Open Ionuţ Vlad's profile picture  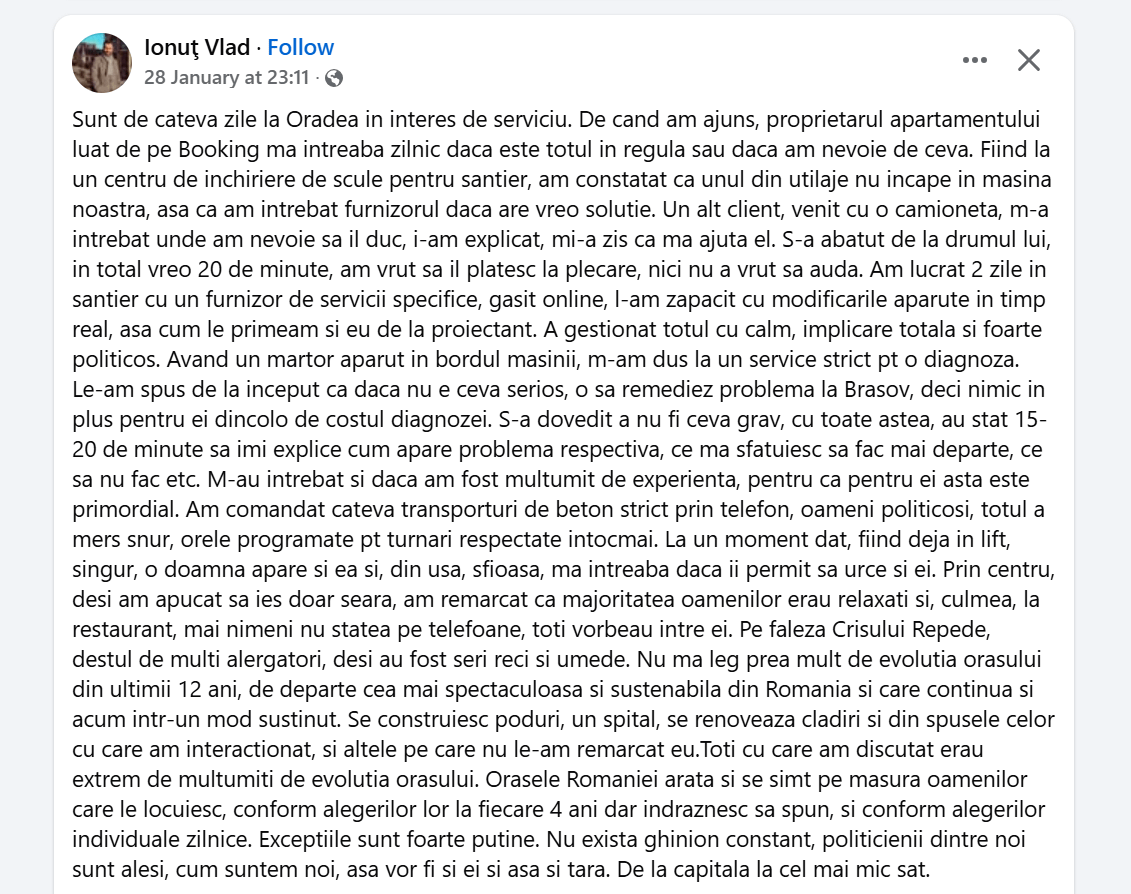click(99, 62)
